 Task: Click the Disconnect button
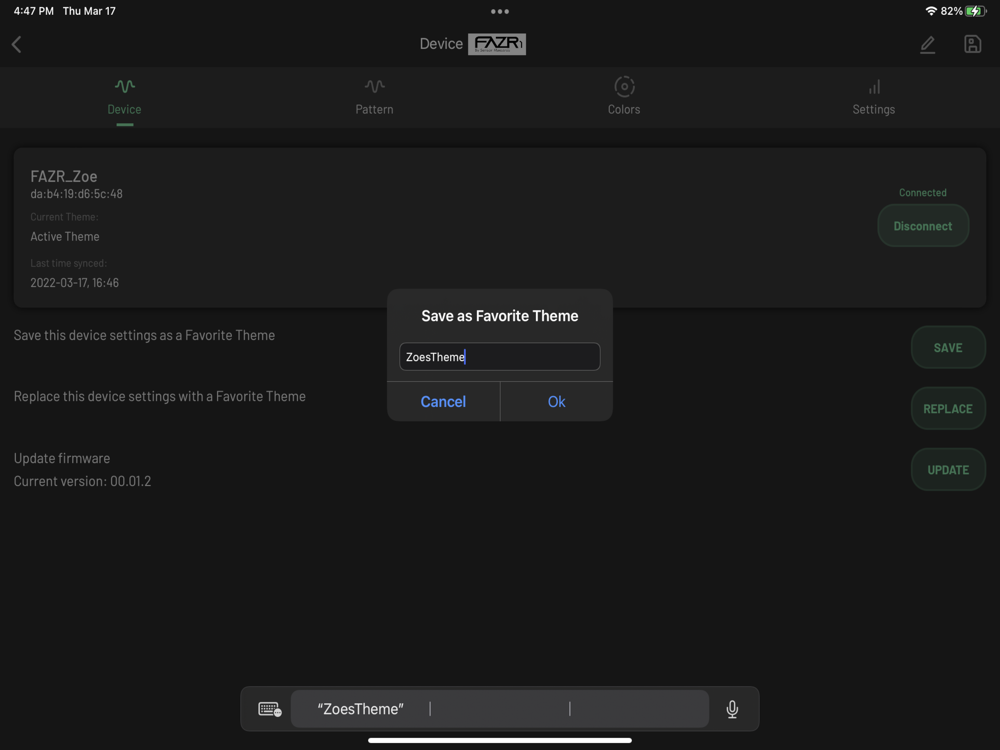click(923, 226)
